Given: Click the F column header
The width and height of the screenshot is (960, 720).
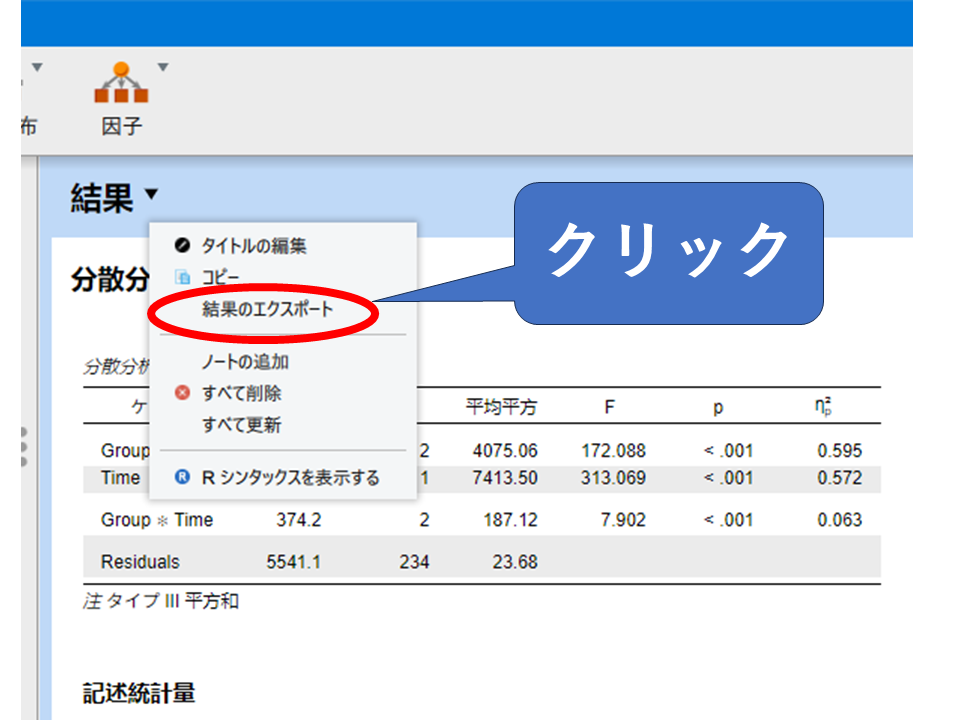Looking at the screenshot, I should coord(609,407).
